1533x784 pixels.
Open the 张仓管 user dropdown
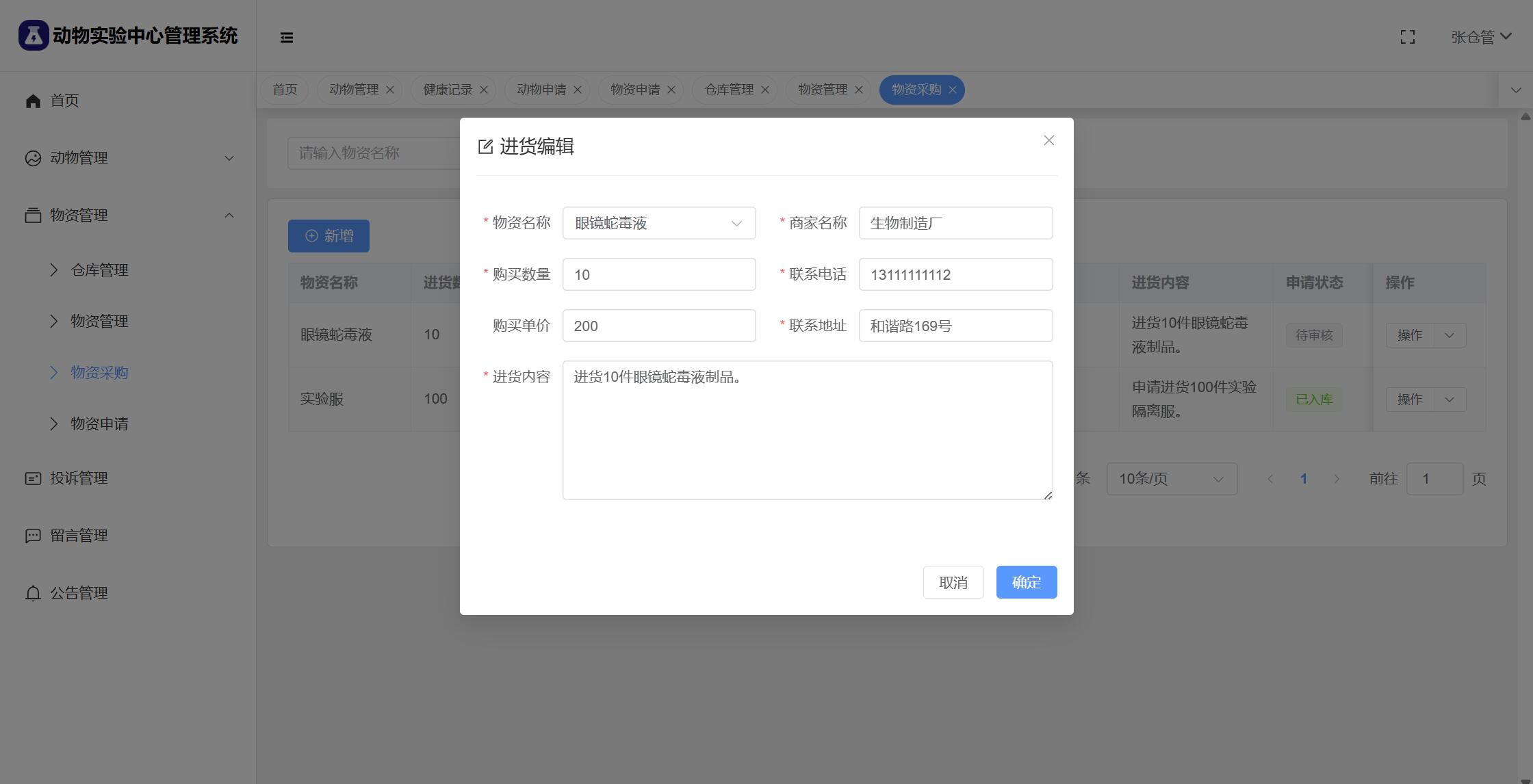point(1481,37)
